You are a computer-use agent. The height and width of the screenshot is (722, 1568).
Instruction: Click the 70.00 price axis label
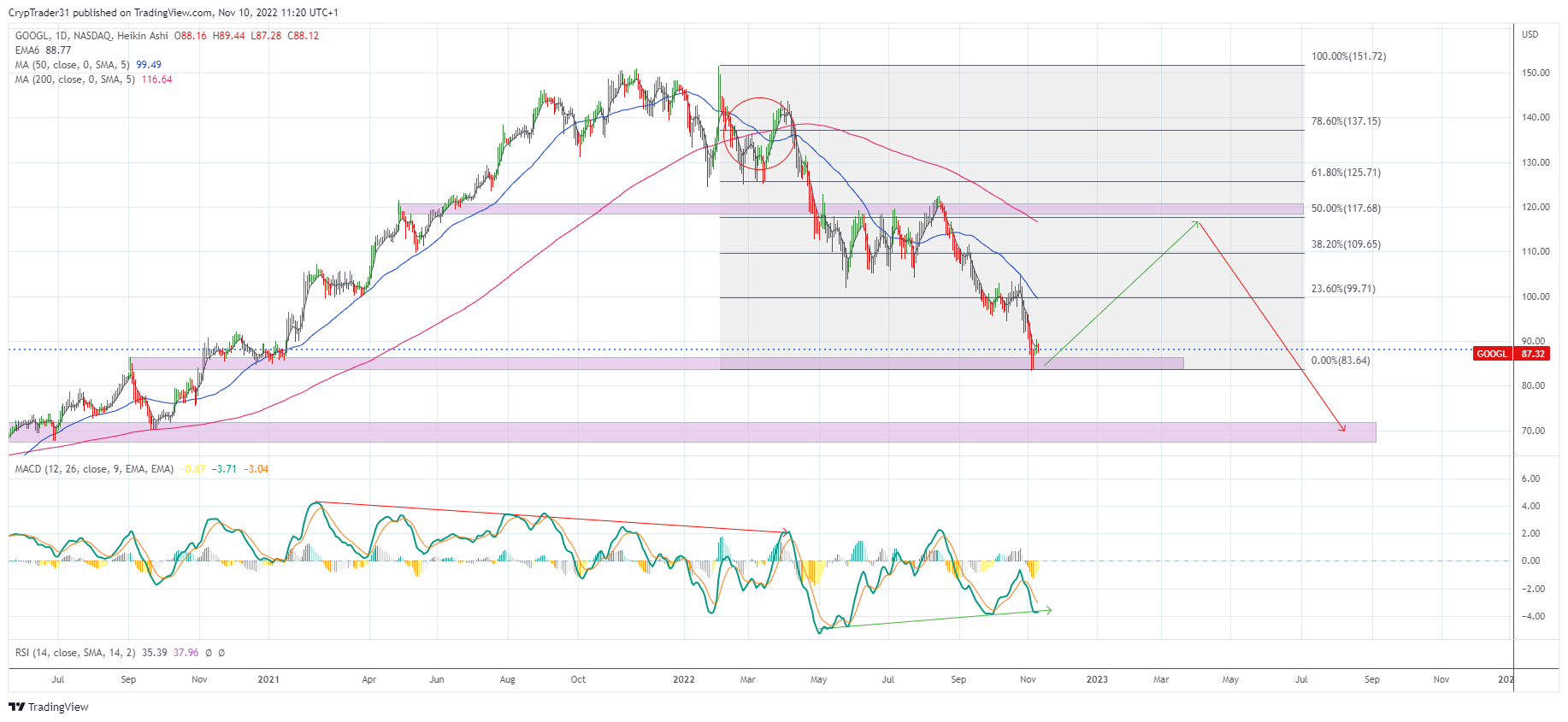point(1533,431)
